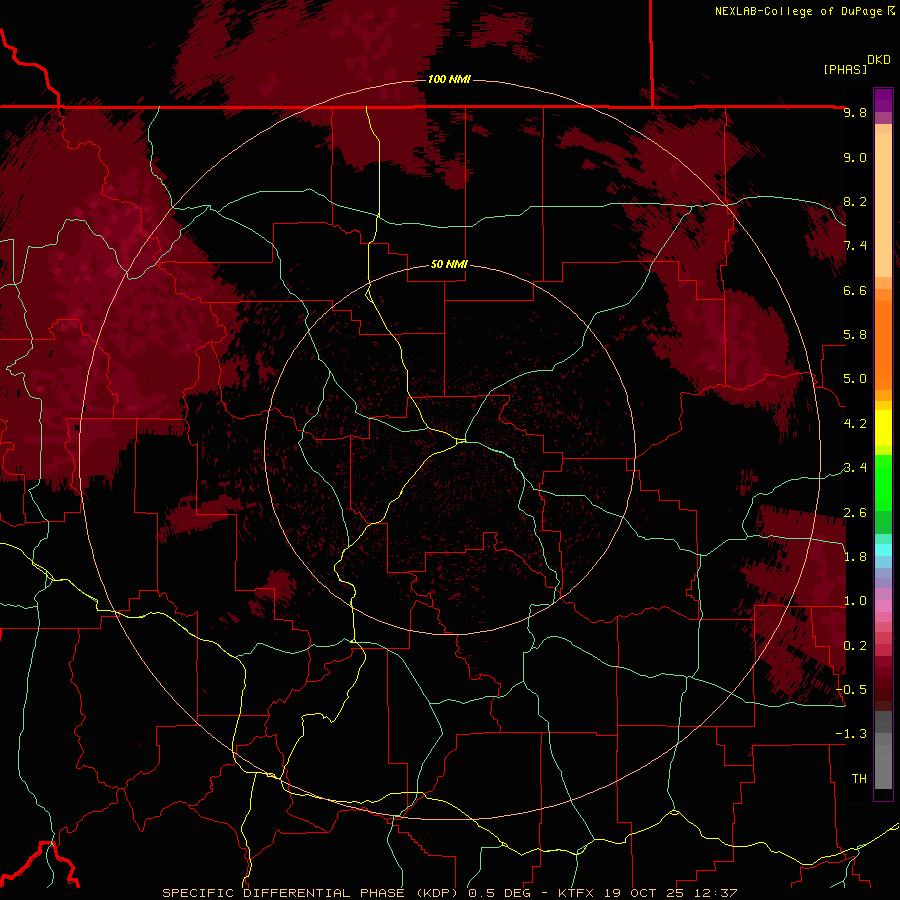Click the [PHAS] label above the legend
The image size is (900, 900).
(x=845, y=69)
